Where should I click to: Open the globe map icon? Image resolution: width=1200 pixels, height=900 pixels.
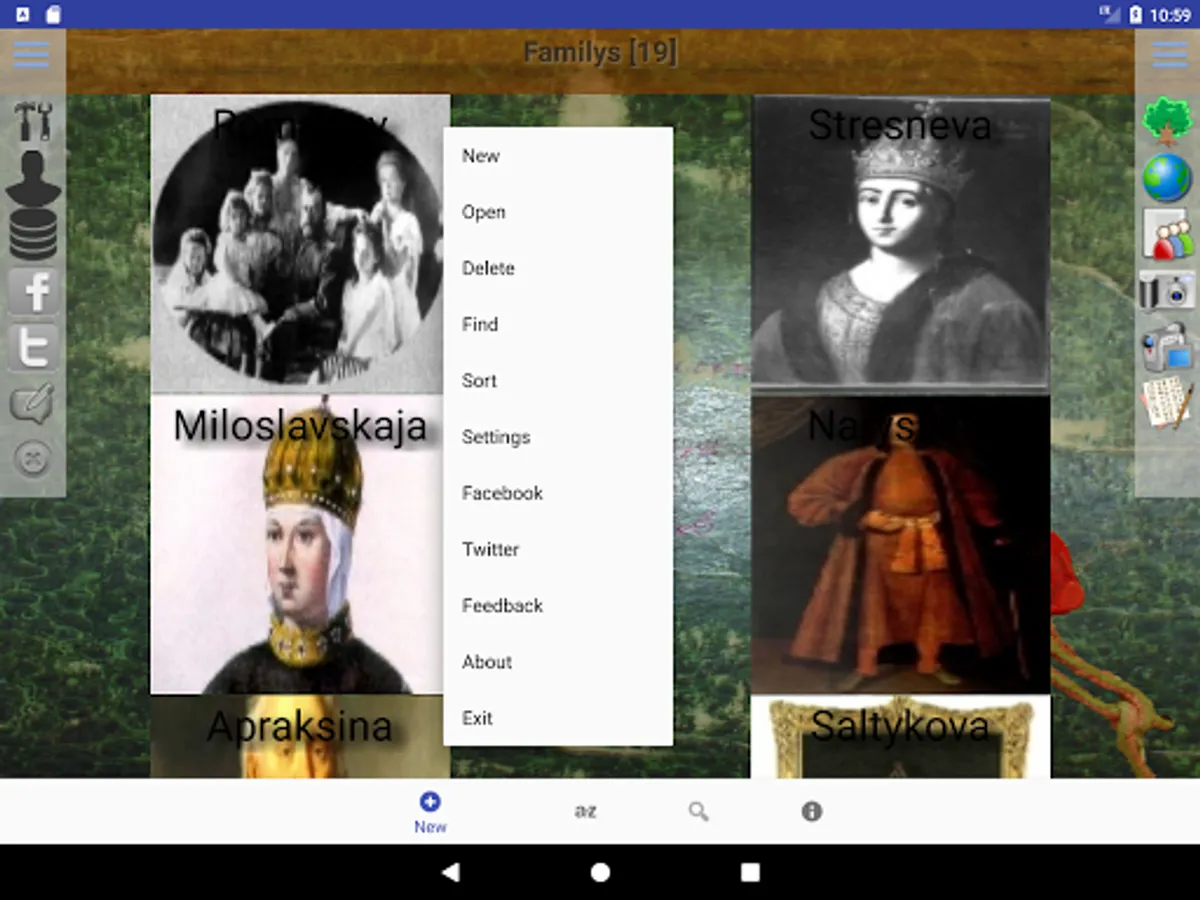1167,177
